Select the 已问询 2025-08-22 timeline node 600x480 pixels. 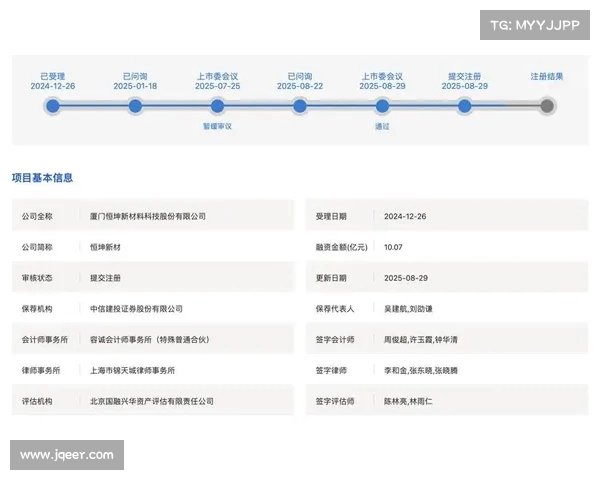click(x=300, y=106)
